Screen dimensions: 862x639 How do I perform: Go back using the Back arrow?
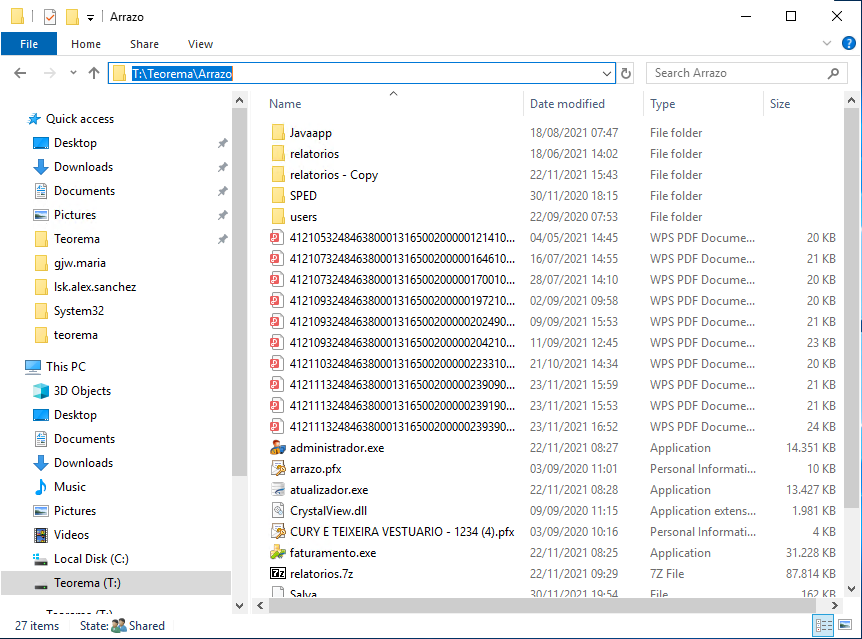pos(20,73)
